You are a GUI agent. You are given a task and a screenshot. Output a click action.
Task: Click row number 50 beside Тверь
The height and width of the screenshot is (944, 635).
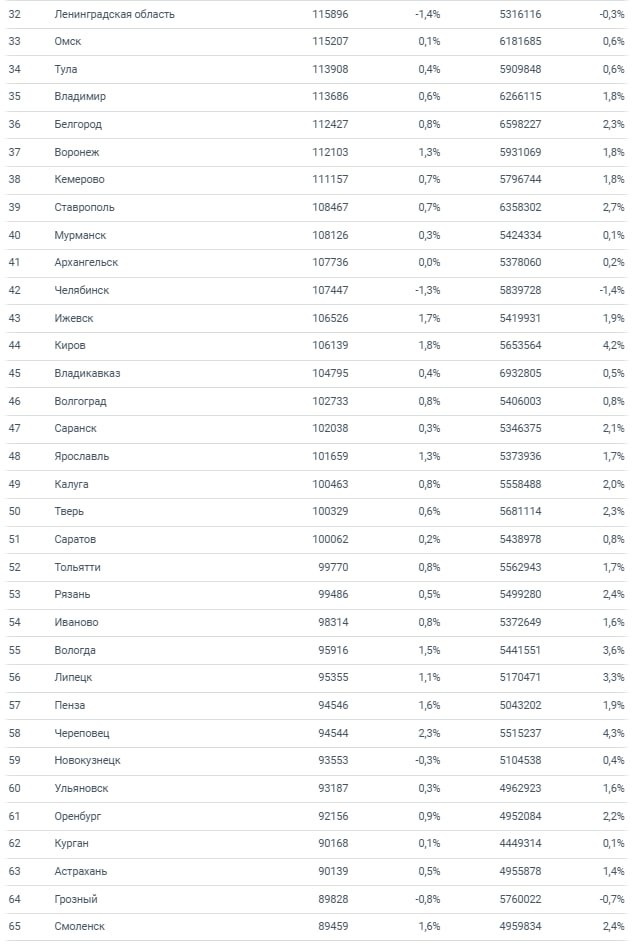click(x=14, y=512)
